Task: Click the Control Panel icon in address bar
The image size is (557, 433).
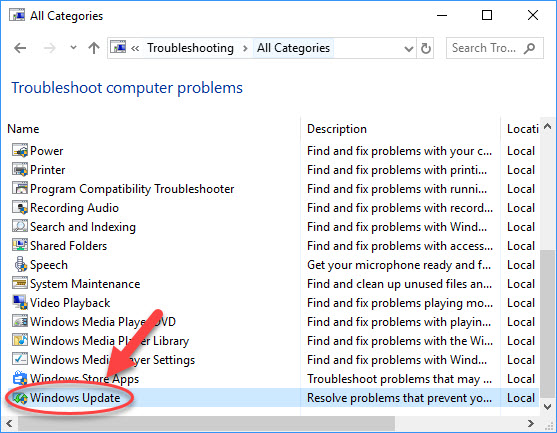Action: (118, 47)
